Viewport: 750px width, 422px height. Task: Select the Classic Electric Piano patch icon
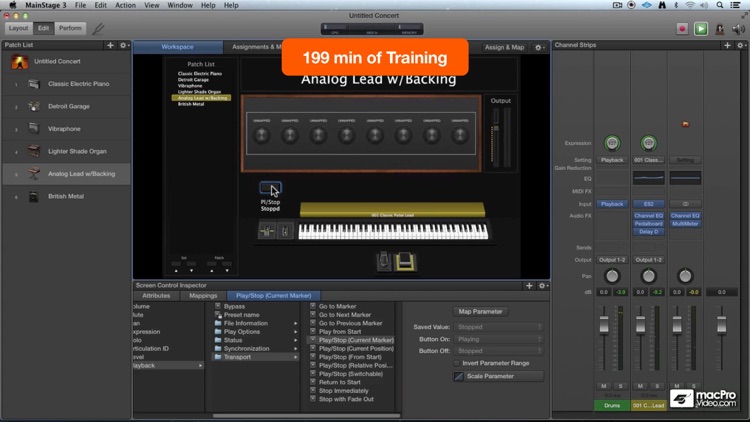point(33,84)
